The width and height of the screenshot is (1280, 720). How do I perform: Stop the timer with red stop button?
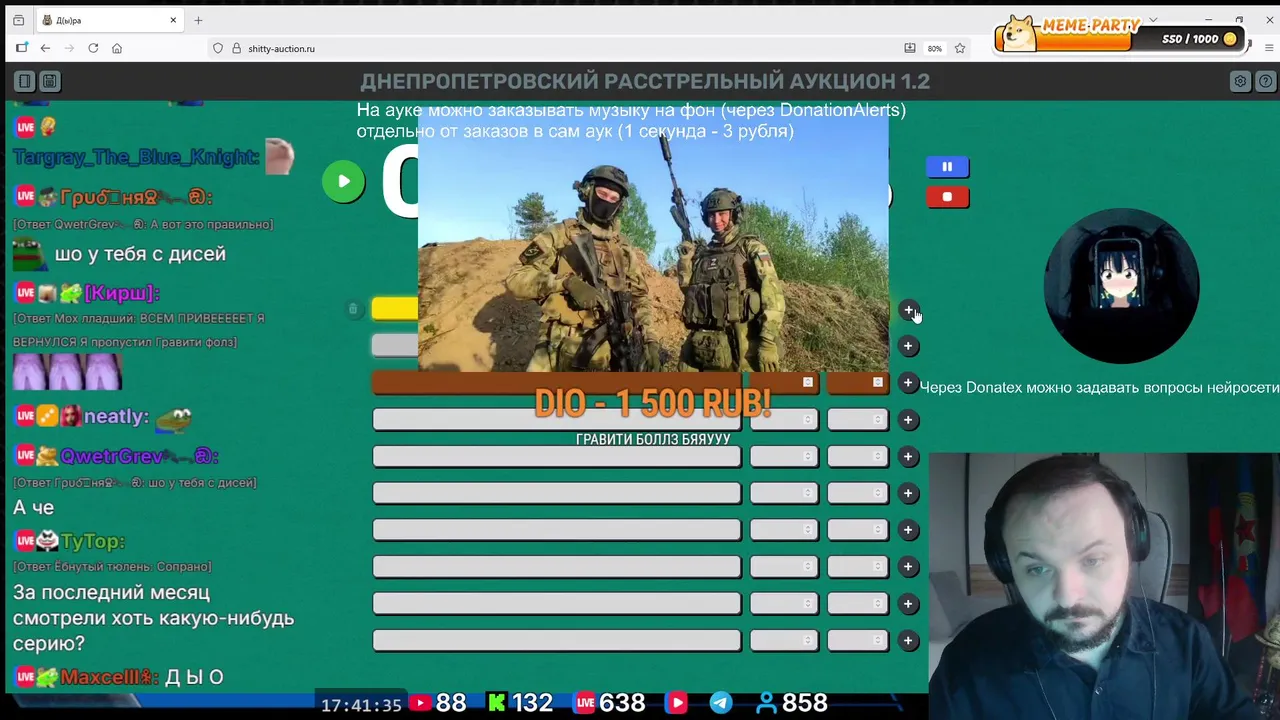point(947,197)
